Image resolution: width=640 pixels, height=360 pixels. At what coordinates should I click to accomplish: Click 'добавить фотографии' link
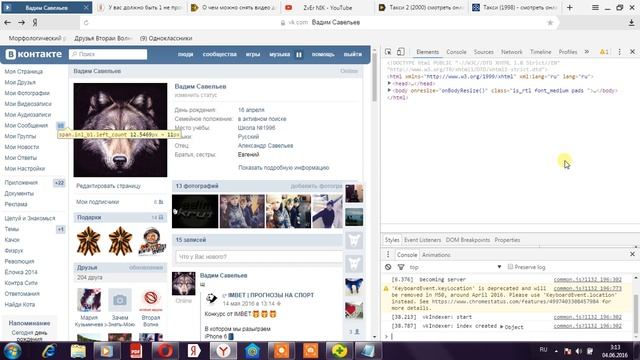(x=316, y=186)
